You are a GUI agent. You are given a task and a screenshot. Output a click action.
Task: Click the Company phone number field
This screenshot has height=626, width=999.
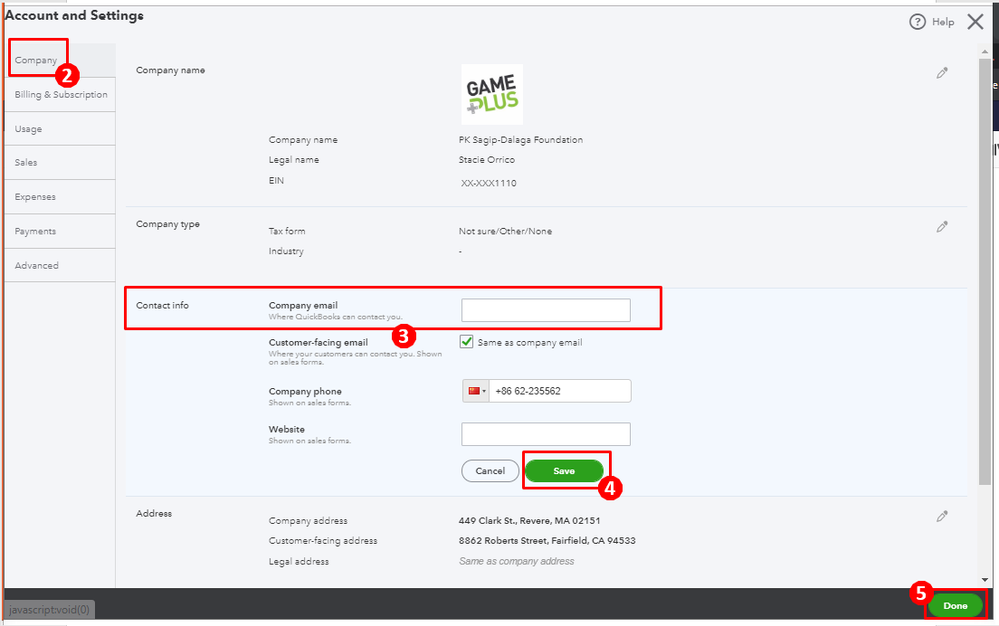pos(560,391)
